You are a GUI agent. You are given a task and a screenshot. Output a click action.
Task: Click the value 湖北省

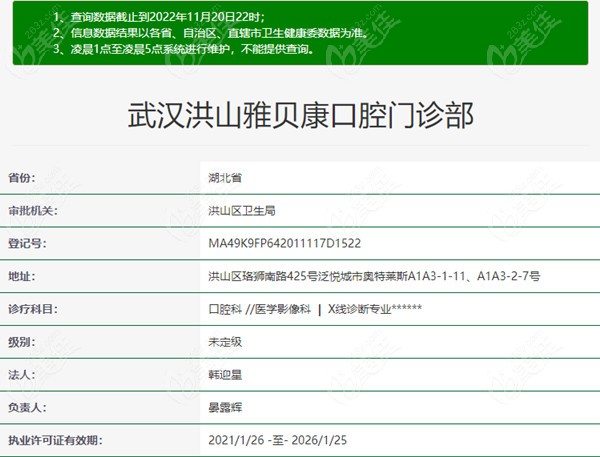(x=225, y=178)
